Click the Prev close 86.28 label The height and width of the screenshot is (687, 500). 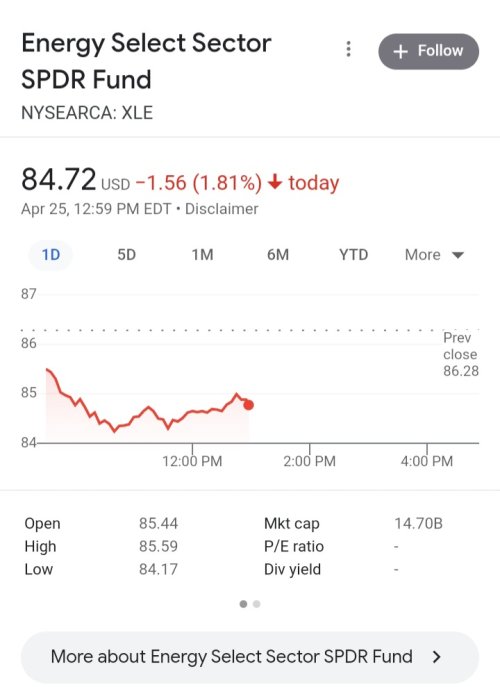pos(461,354)
